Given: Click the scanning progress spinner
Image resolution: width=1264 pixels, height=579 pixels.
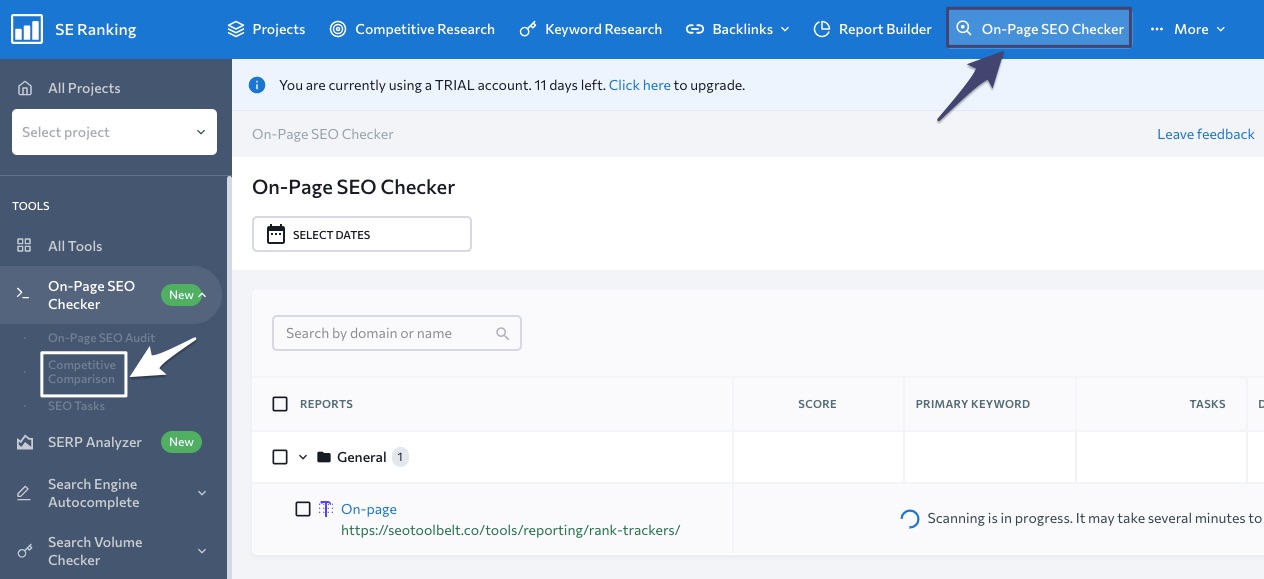Looking at the screenshot, I should (910, 518).
